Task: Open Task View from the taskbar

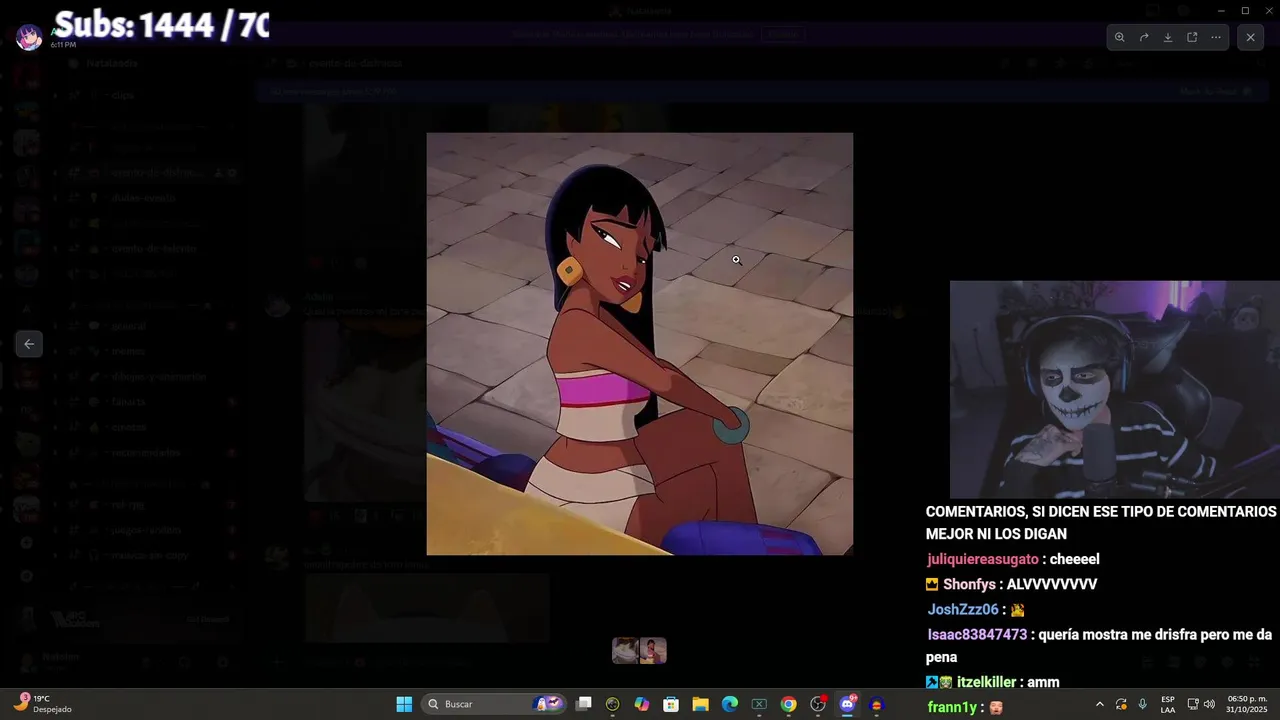Action: 584,704
